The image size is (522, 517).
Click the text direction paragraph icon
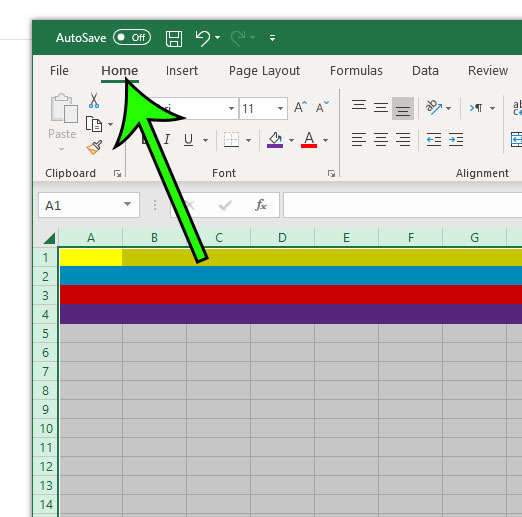coord(476,108)
